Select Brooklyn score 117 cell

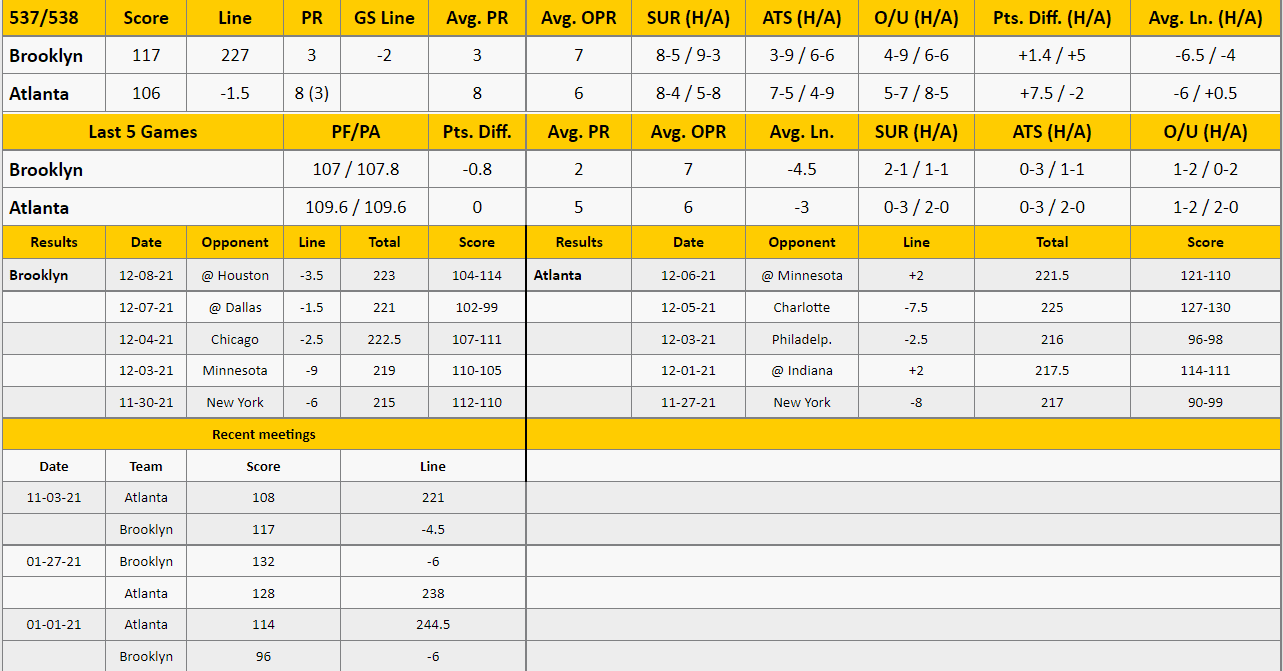pyautogui.click(x=146, y=56)
